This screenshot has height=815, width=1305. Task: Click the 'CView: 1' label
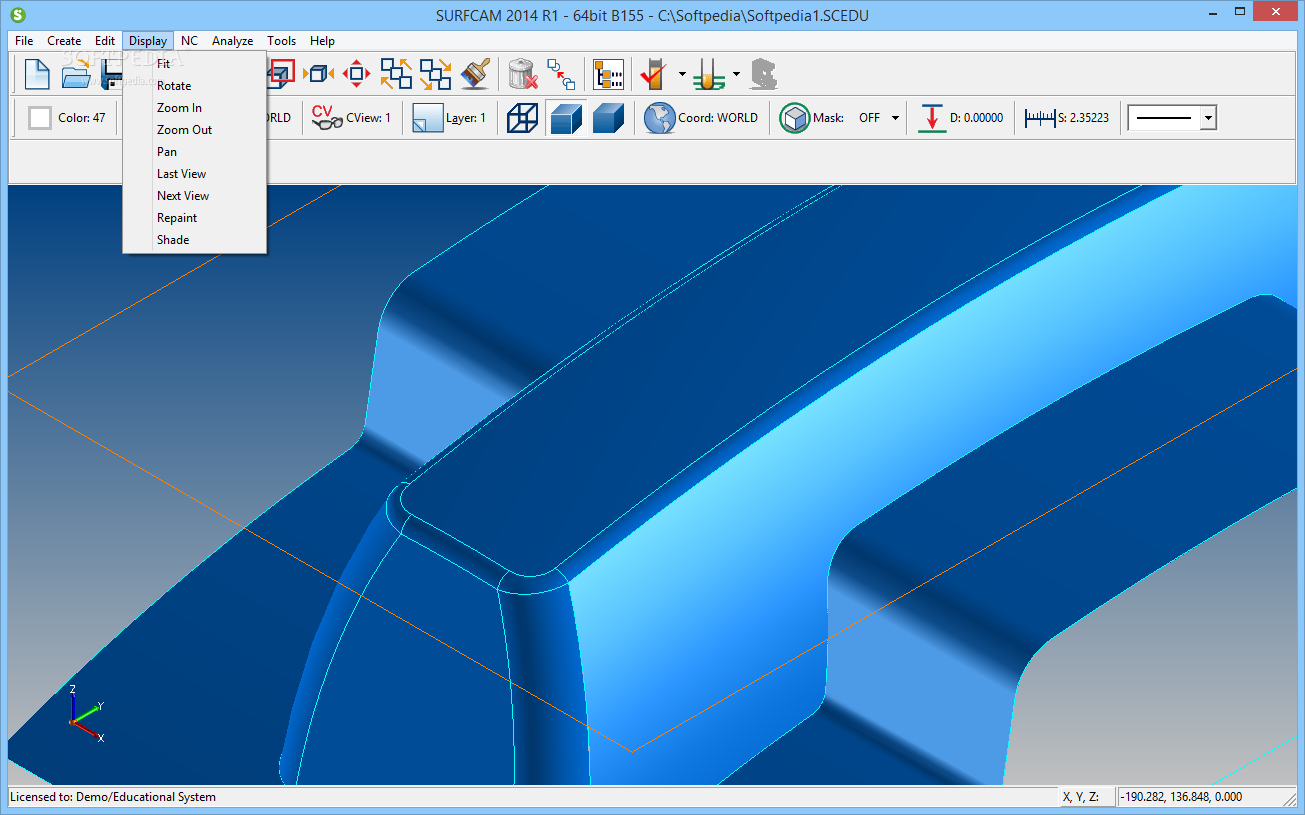369,118
